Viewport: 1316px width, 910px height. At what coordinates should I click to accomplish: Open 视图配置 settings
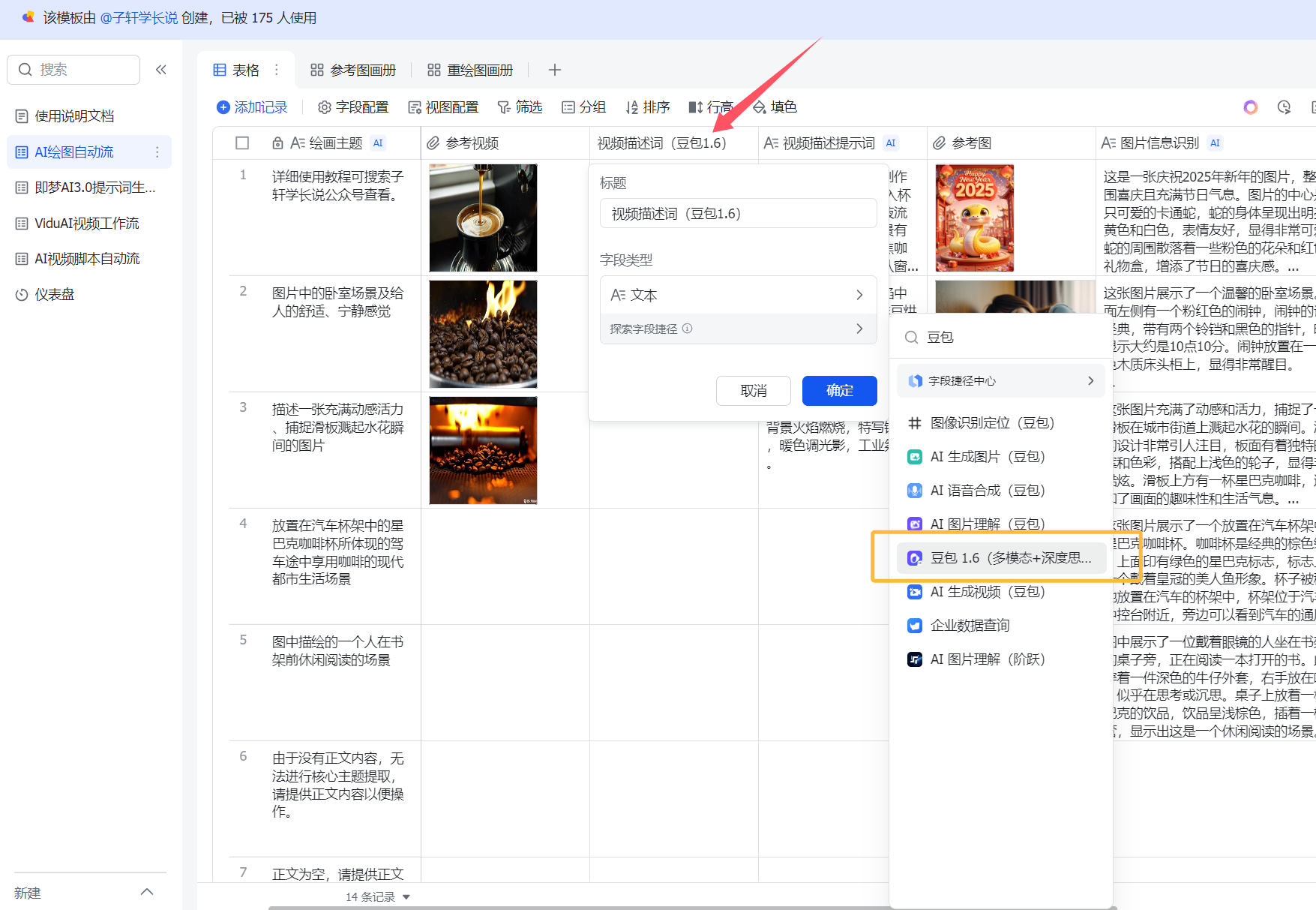point(443,107)
